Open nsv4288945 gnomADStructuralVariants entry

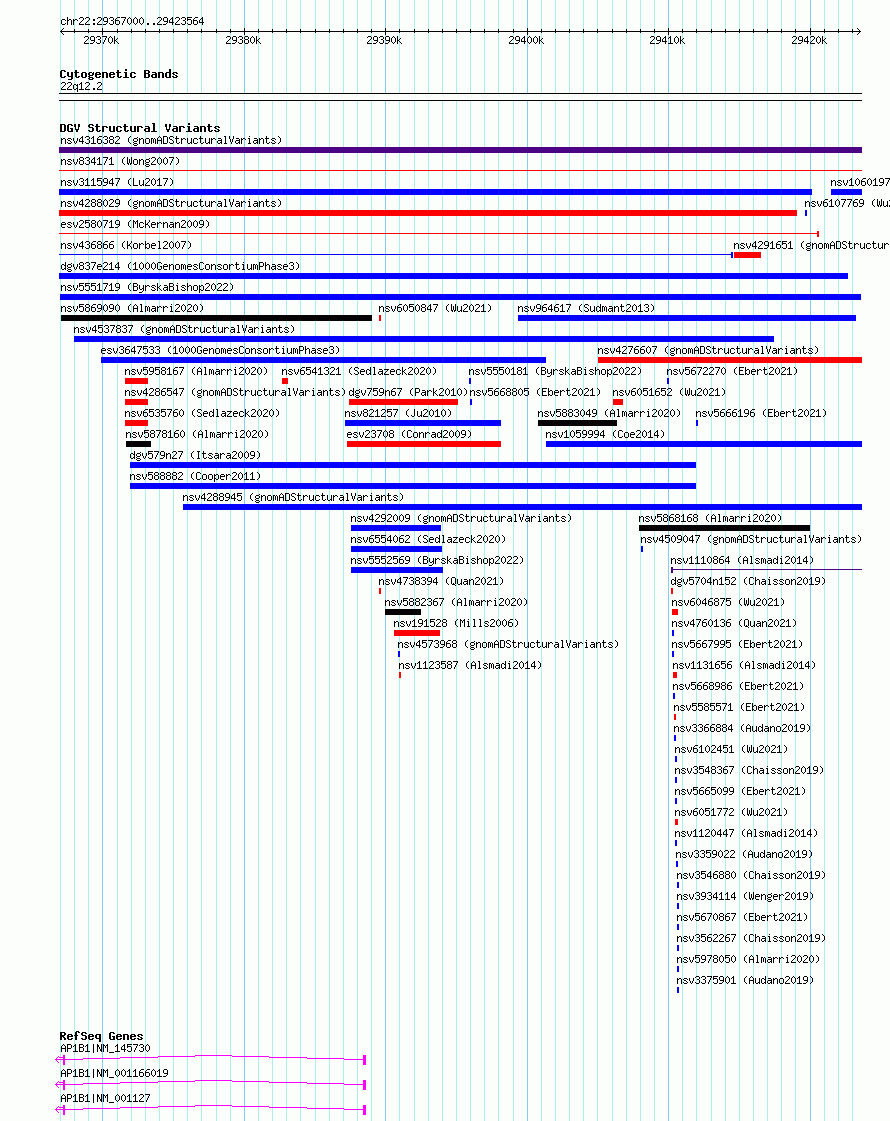[x=293, y=497]
